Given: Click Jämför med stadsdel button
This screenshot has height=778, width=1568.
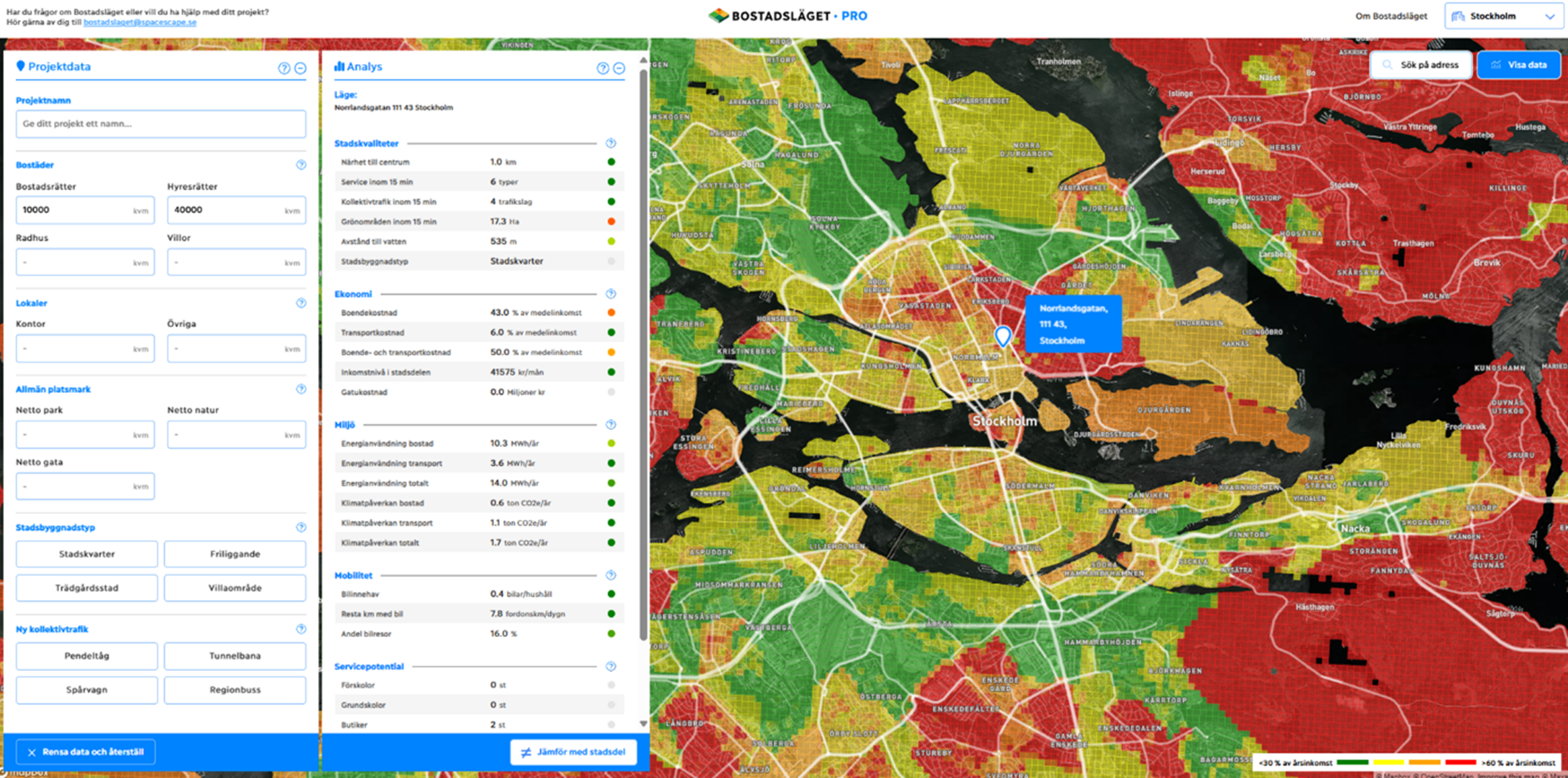Looking at the screenshot, I should tap(574, 752).
